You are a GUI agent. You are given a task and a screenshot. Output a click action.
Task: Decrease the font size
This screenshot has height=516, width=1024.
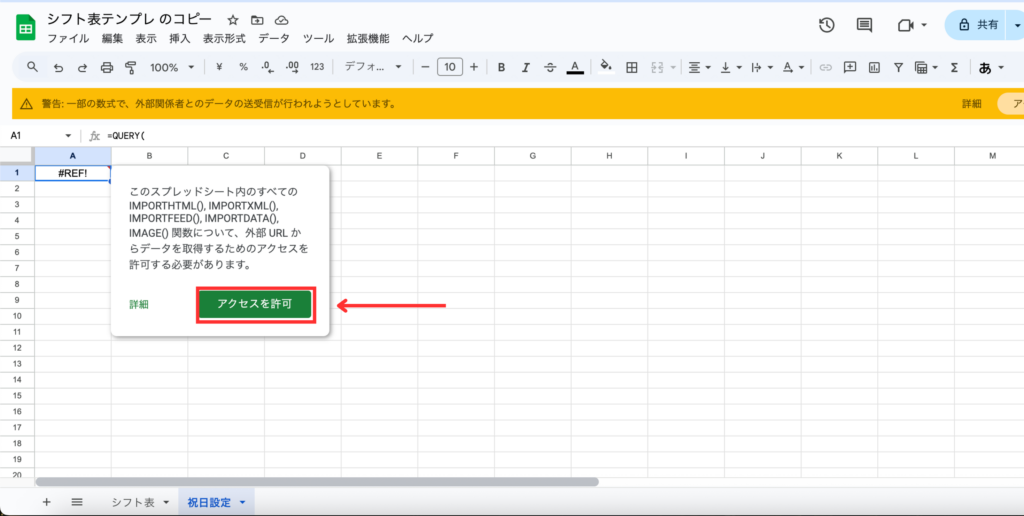click(x=425, y=67)
